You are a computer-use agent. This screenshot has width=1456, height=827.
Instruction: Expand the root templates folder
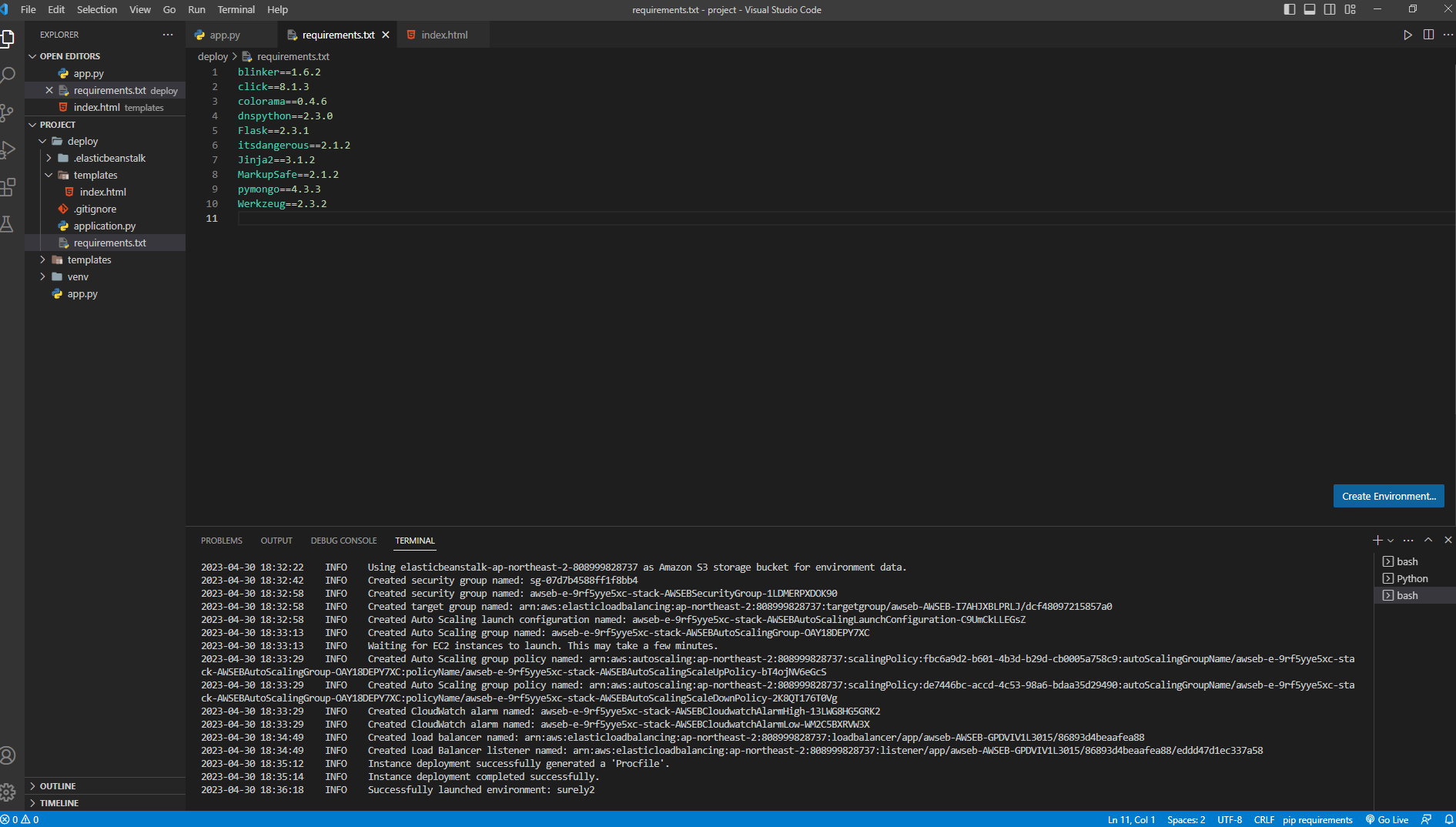coord(43,259)
